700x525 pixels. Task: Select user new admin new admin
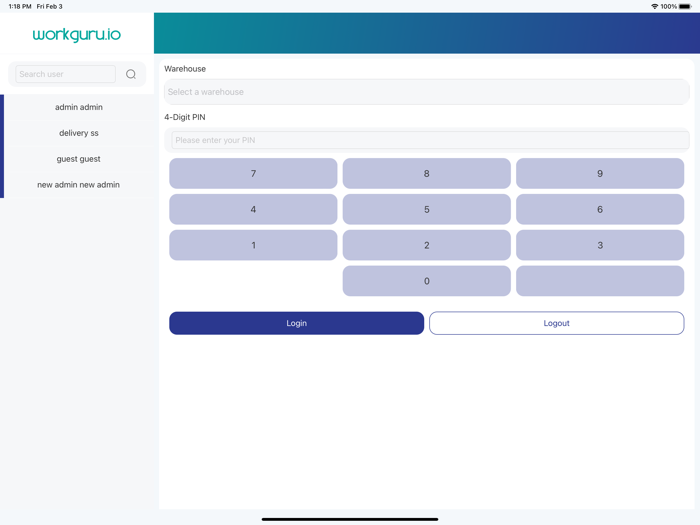click(79, 185)
